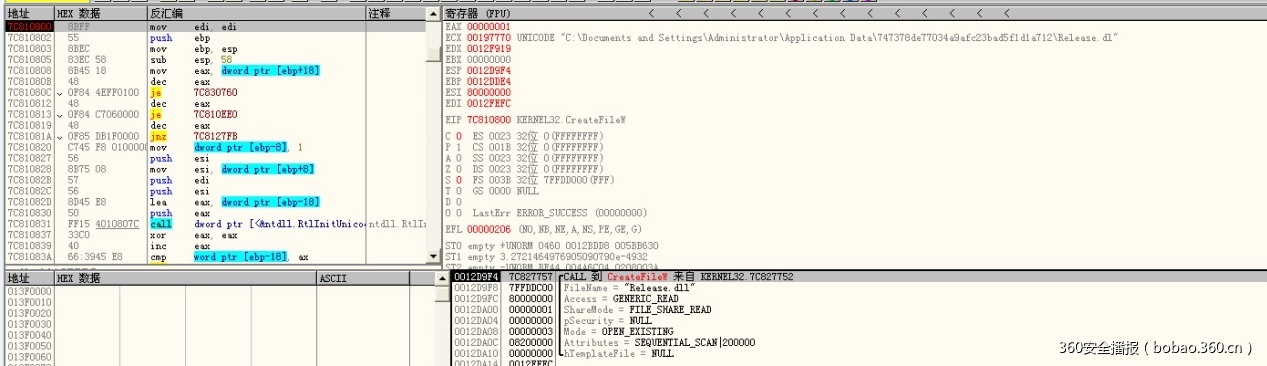Select the P flag row with CS 001B
This screenshot has height=366, width=1267.
(524, 147)
